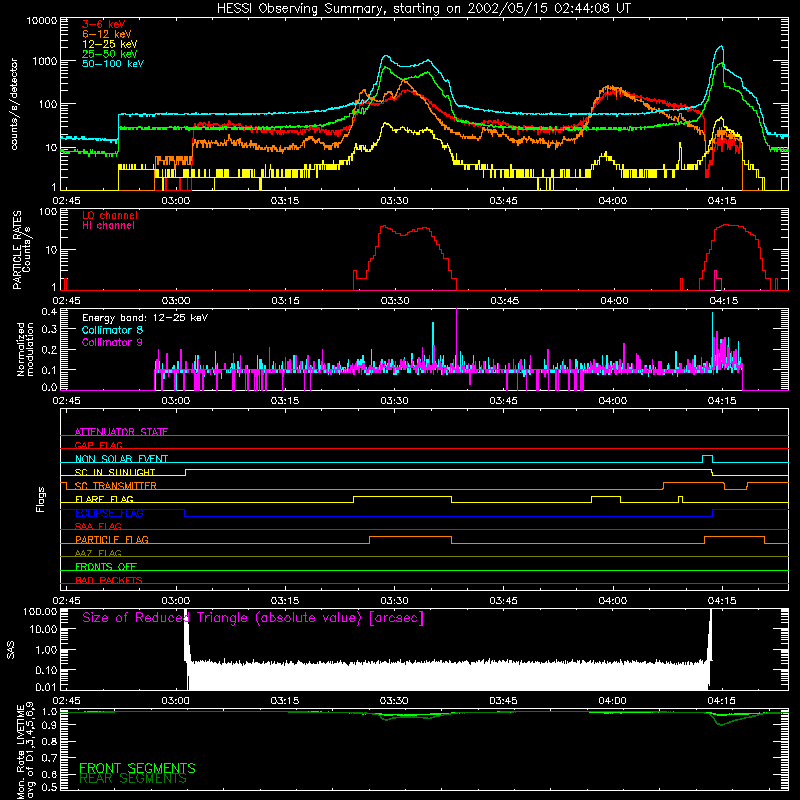The height and width of the screenshot is (800, 800).
Task: Click the 0.7 tick on livetime axis
Action: 49,758
